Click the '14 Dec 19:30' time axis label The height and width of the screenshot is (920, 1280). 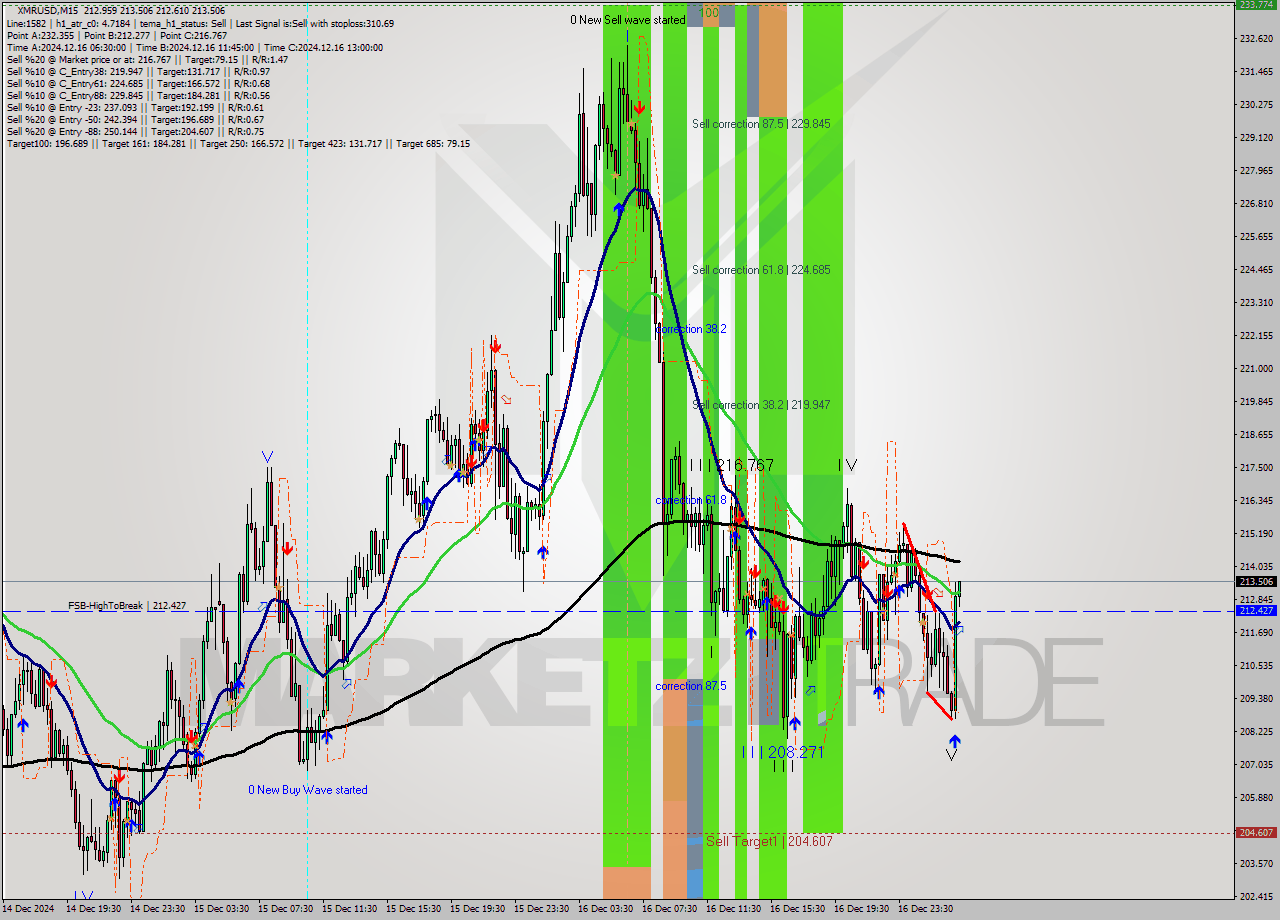(93, 909)
